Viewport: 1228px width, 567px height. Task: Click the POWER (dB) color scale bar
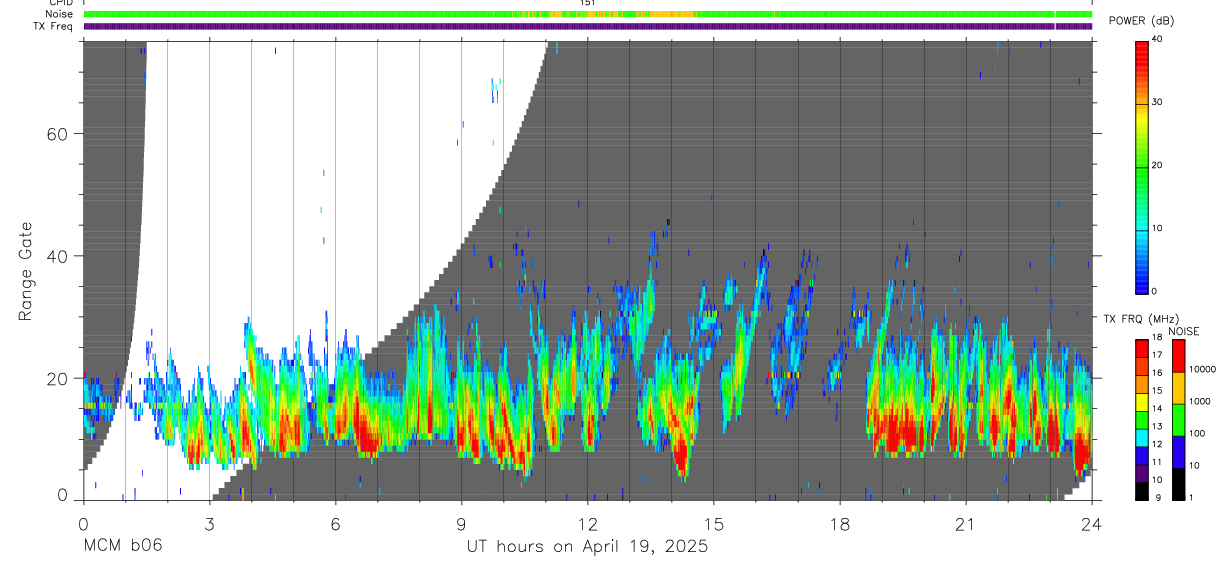coord(1142,166)
